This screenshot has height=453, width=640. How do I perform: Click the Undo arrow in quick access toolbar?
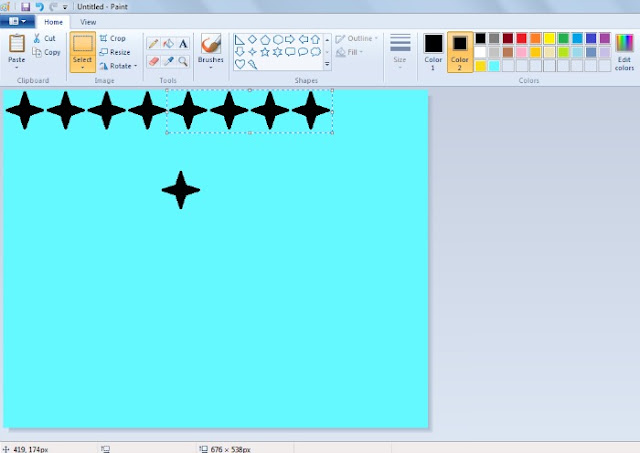click(x=40, y=7)
